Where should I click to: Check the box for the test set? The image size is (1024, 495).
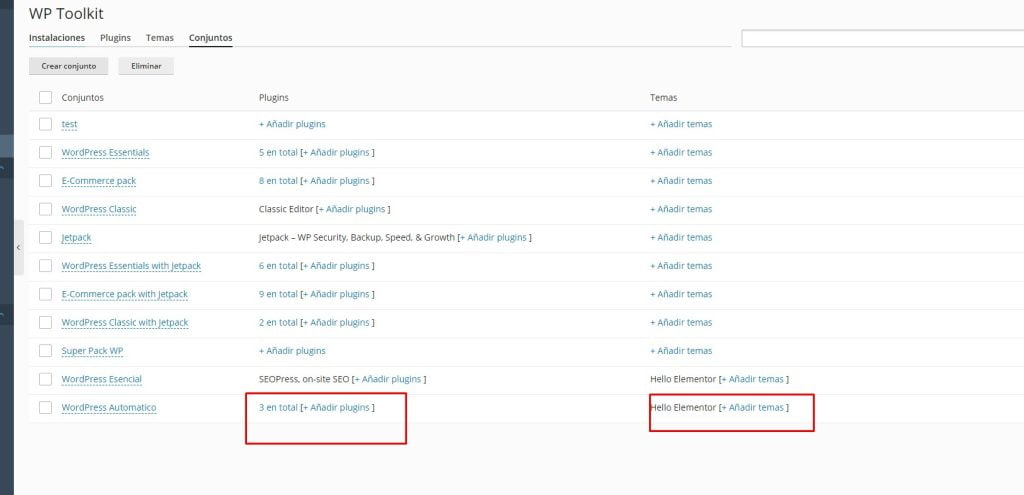click(45, 124)
